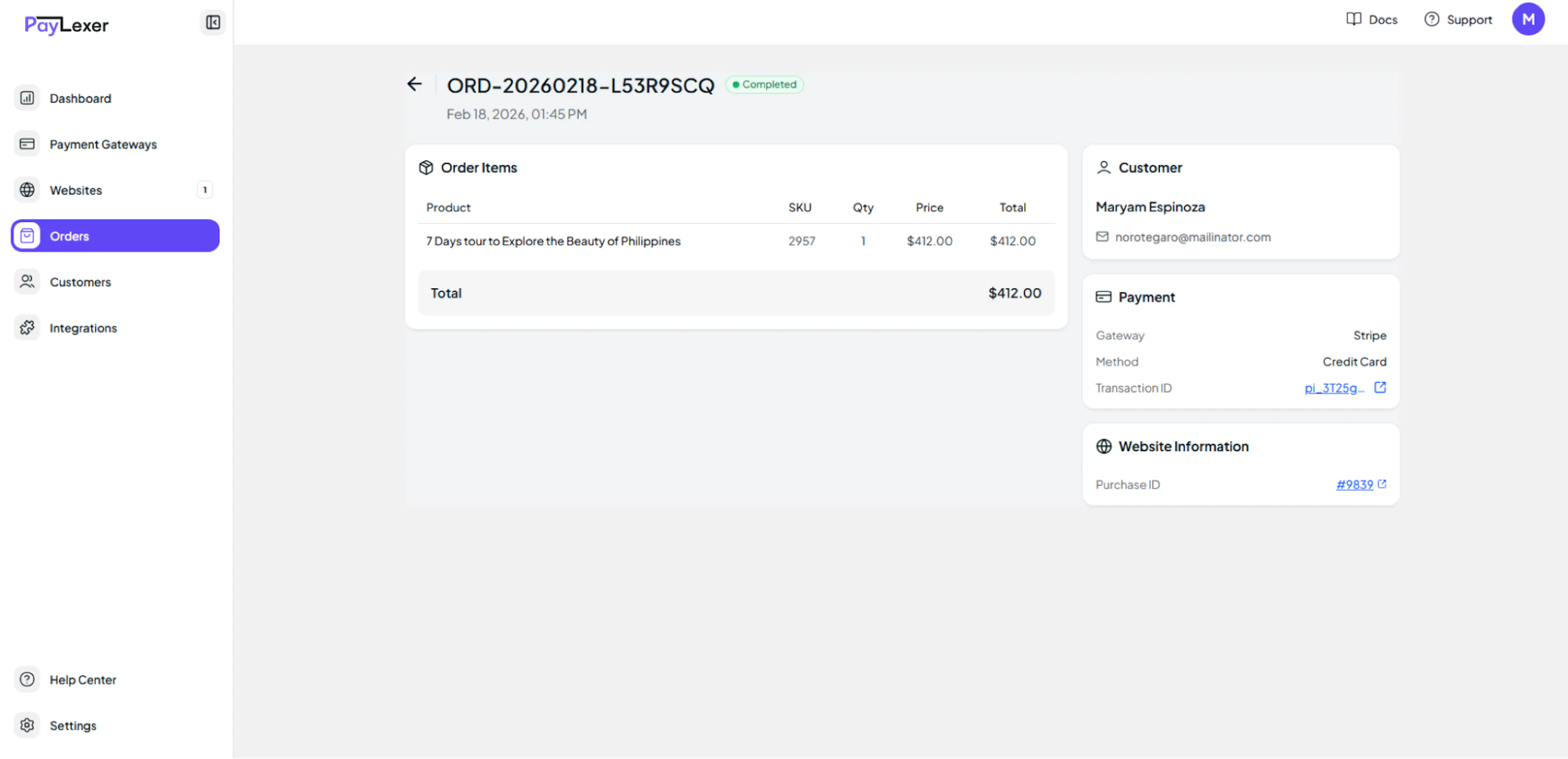Image resolution: width=1568 pixels, height=759 pixels.
Task: Click the Orders shopping bag icon
Action: click(x=27, y=236)
